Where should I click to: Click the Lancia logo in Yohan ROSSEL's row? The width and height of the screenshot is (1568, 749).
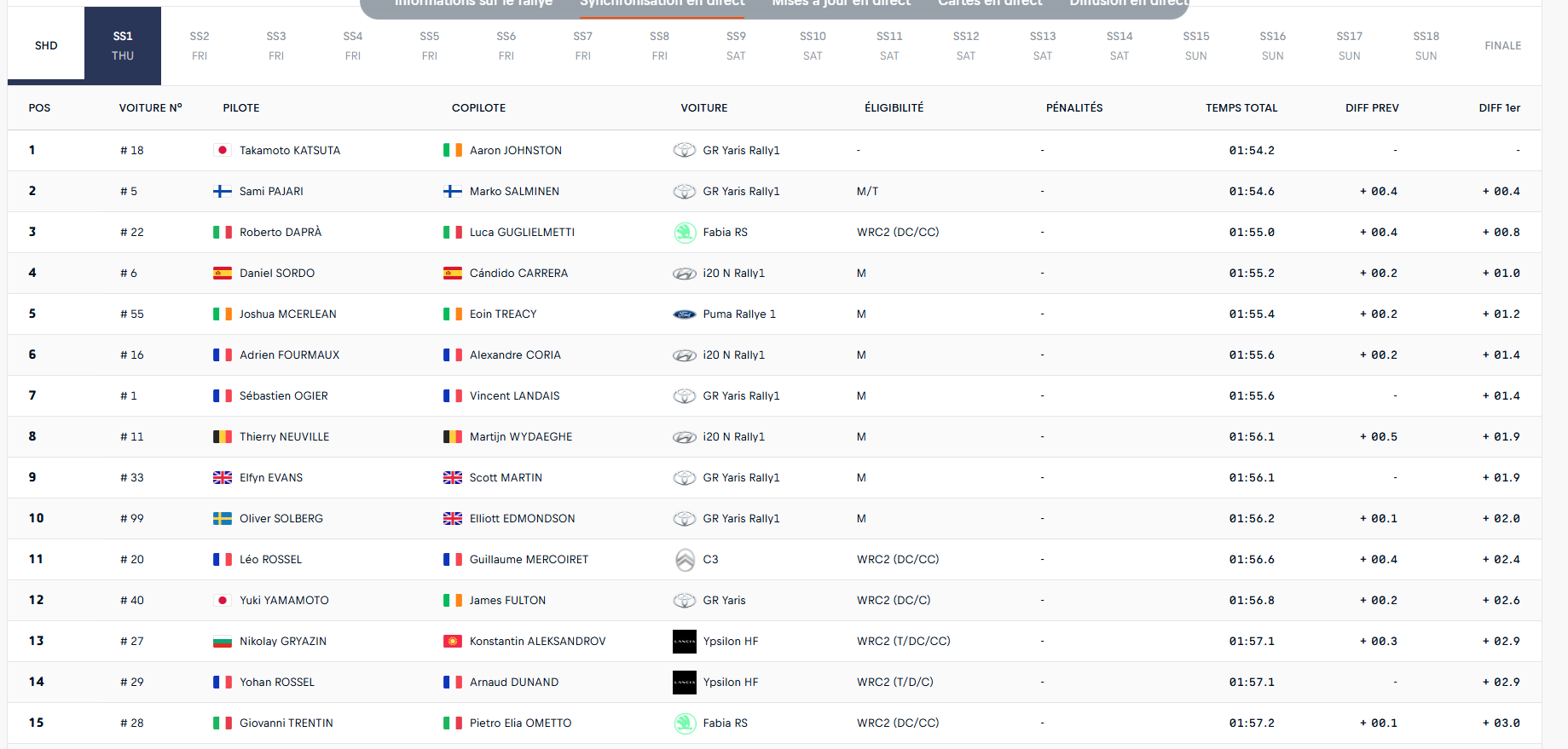pos(685,682)
